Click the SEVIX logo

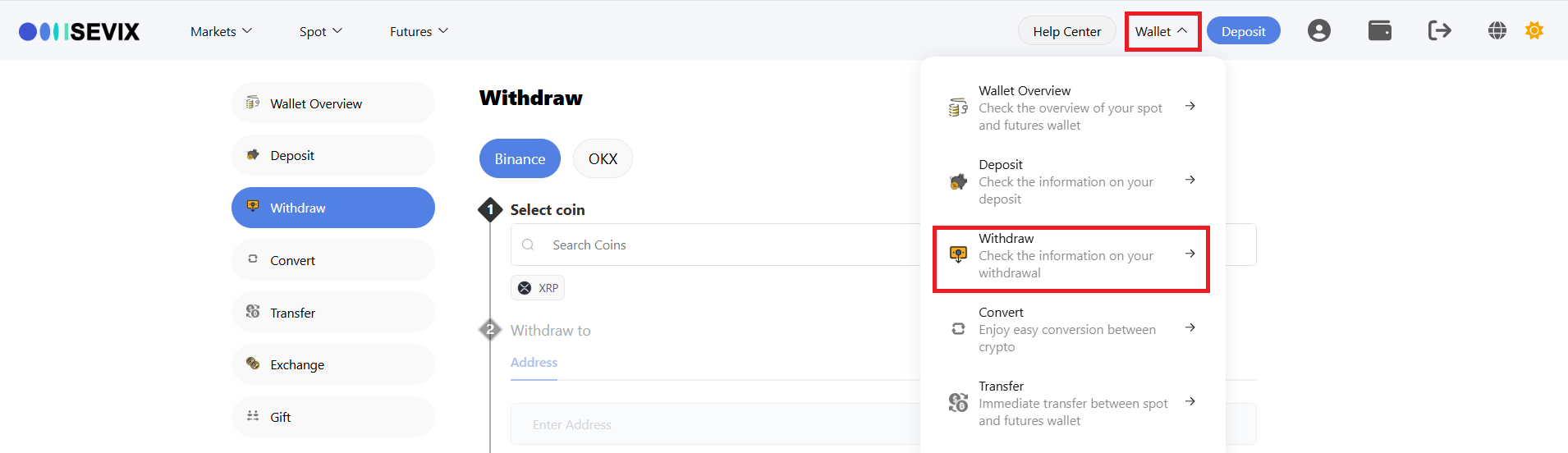(x=80, y=31)
